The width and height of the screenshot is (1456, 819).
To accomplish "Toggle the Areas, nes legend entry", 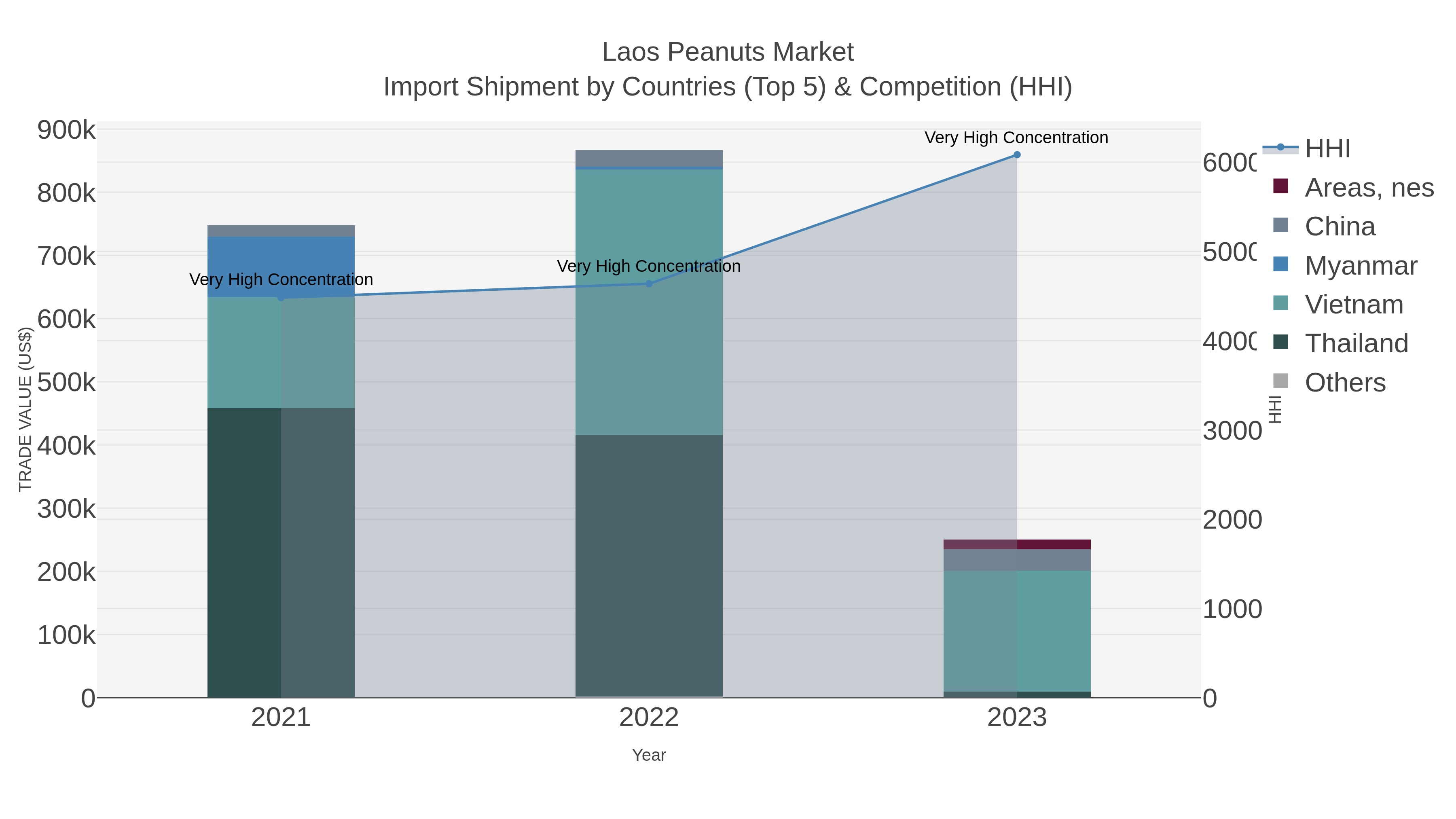I will (1353, 188).
